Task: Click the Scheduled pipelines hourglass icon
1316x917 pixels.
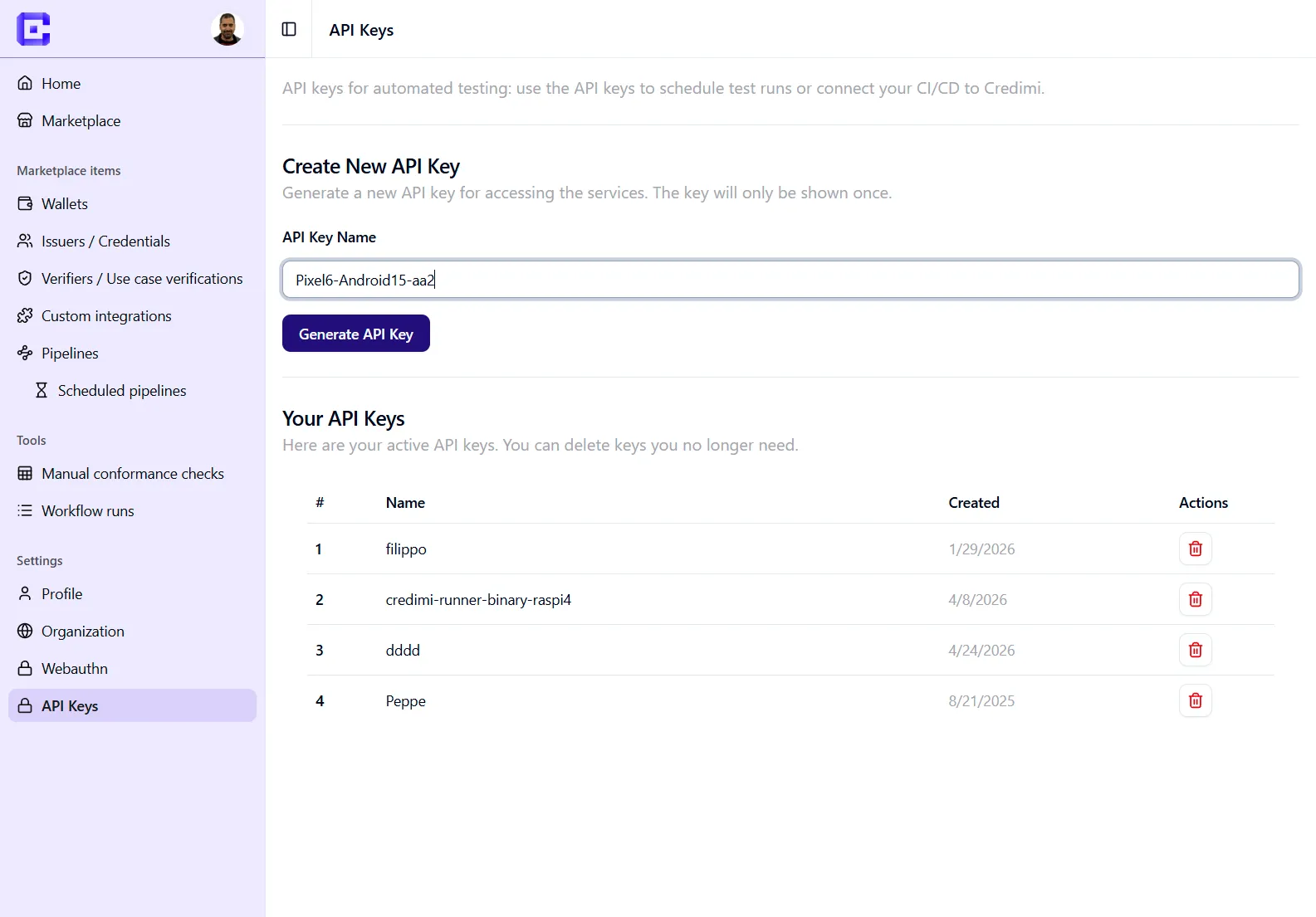Action: 42,390
